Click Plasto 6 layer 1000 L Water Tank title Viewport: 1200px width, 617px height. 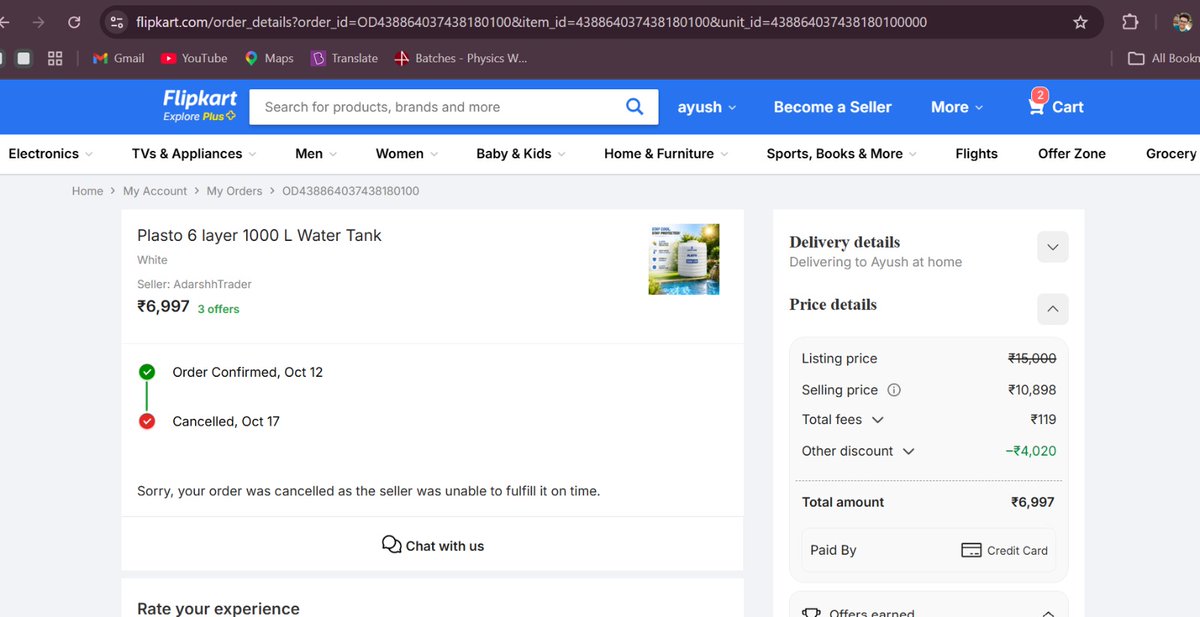pyautogui.click(x=259, y=236)
